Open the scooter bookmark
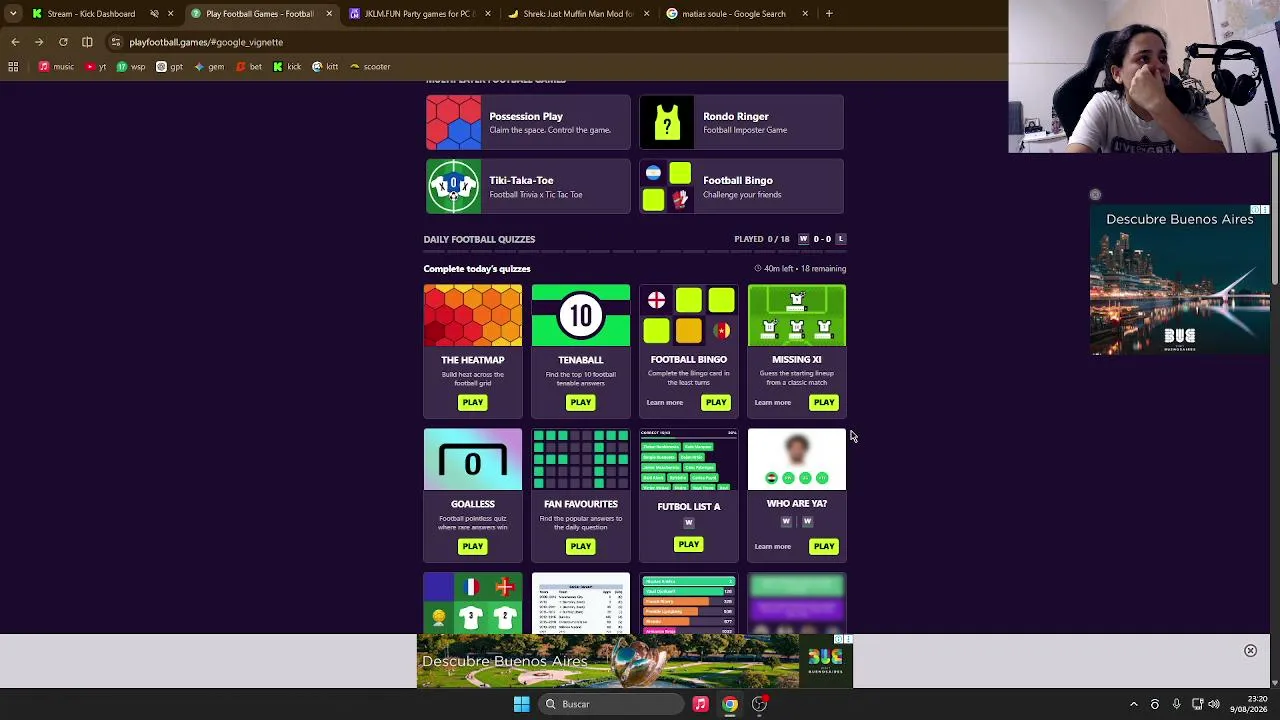Viewport: 1280px width, 720px height. tap(370, 67)
